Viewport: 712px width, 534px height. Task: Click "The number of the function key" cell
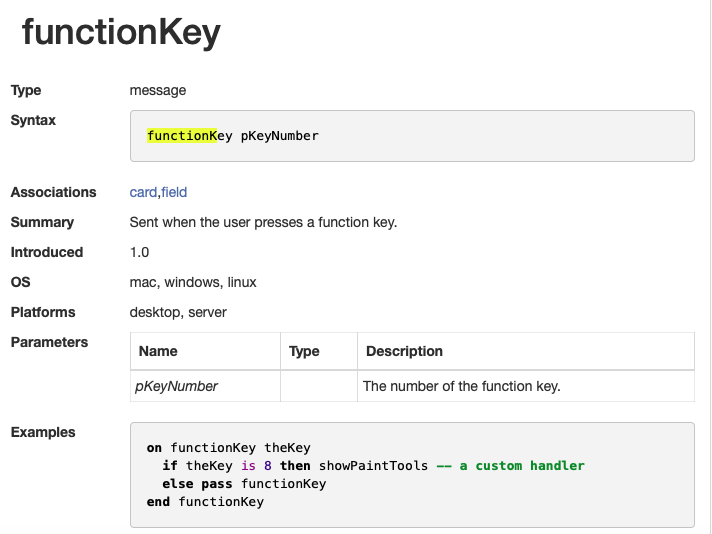461,386
